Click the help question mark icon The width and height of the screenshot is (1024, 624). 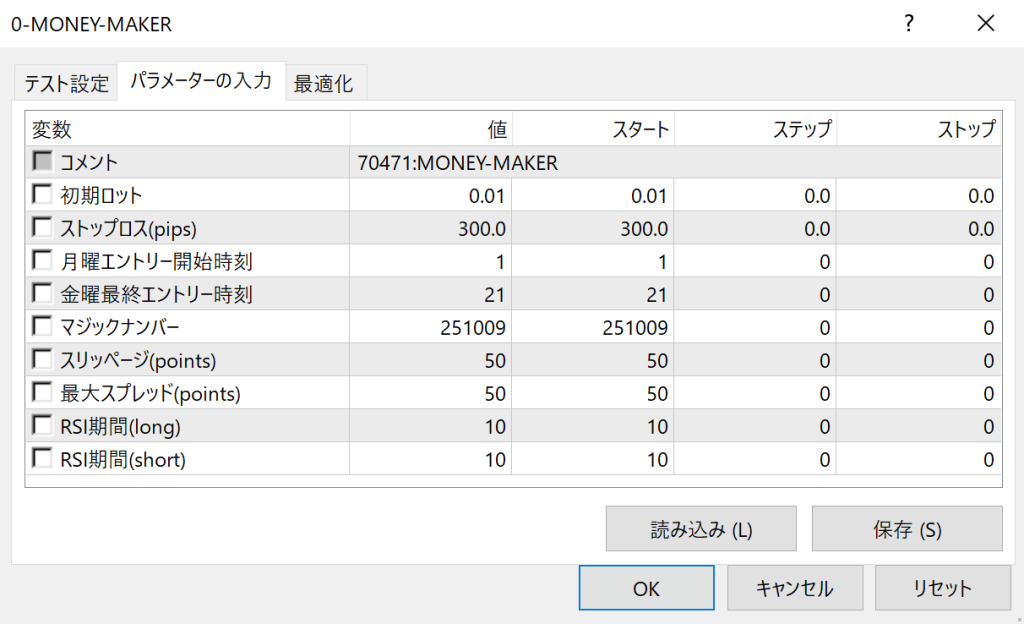[x=909, y=24]
